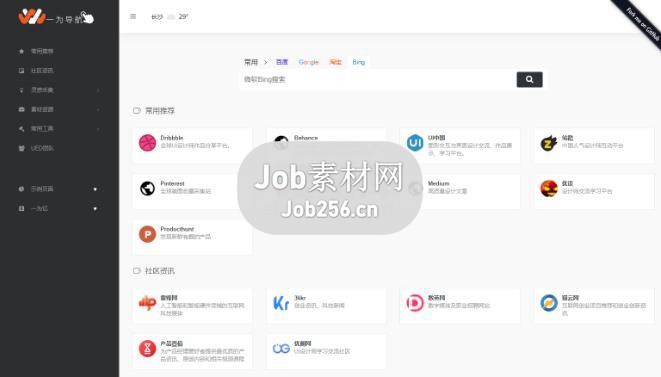Click the 素材资源 sidebar menu item
The height and width of the screenshot is (377, 661).
(x=42, y=109)
